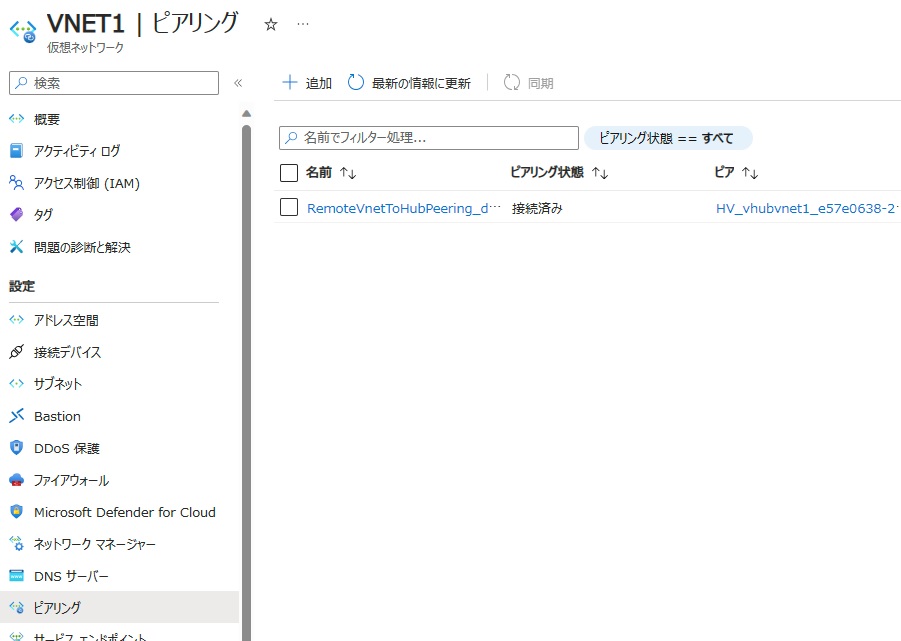Click 追加 to add a new peering
The height and width of the screenshot is (641, 901).
(305, 83)
